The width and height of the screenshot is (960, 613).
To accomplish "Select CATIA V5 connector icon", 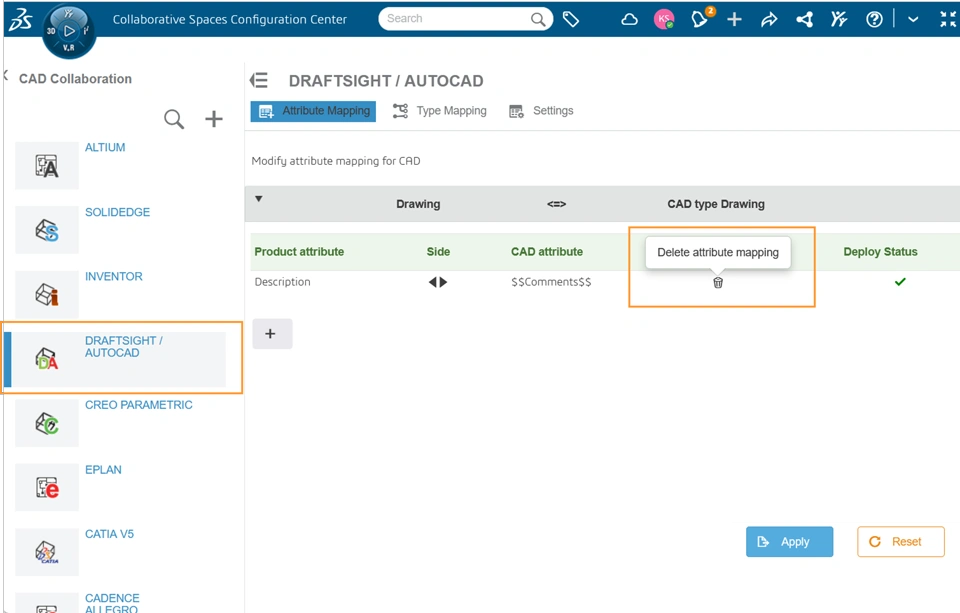I will click(x=47, y=552).
